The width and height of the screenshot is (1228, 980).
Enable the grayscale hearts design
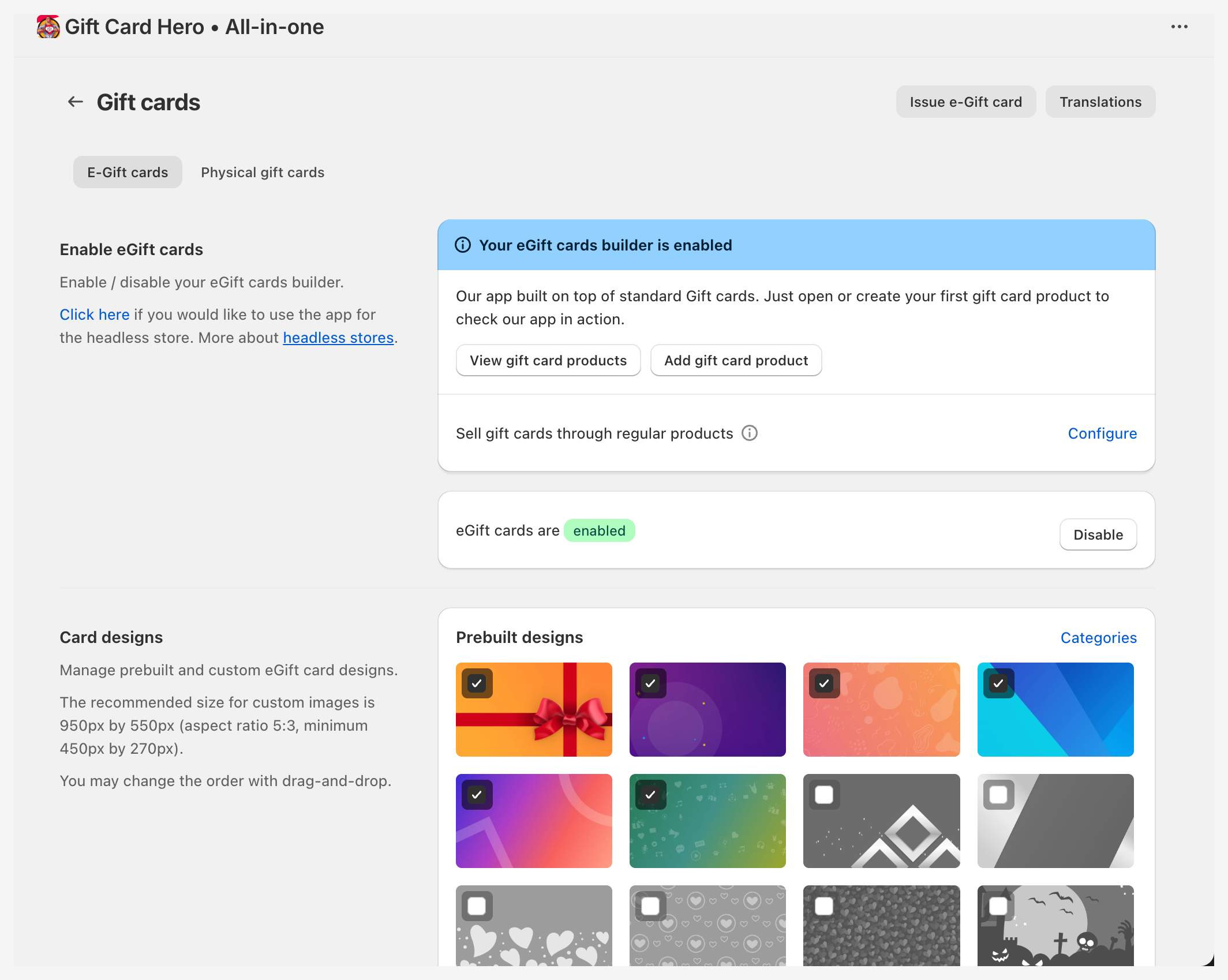tap(476, 906)
